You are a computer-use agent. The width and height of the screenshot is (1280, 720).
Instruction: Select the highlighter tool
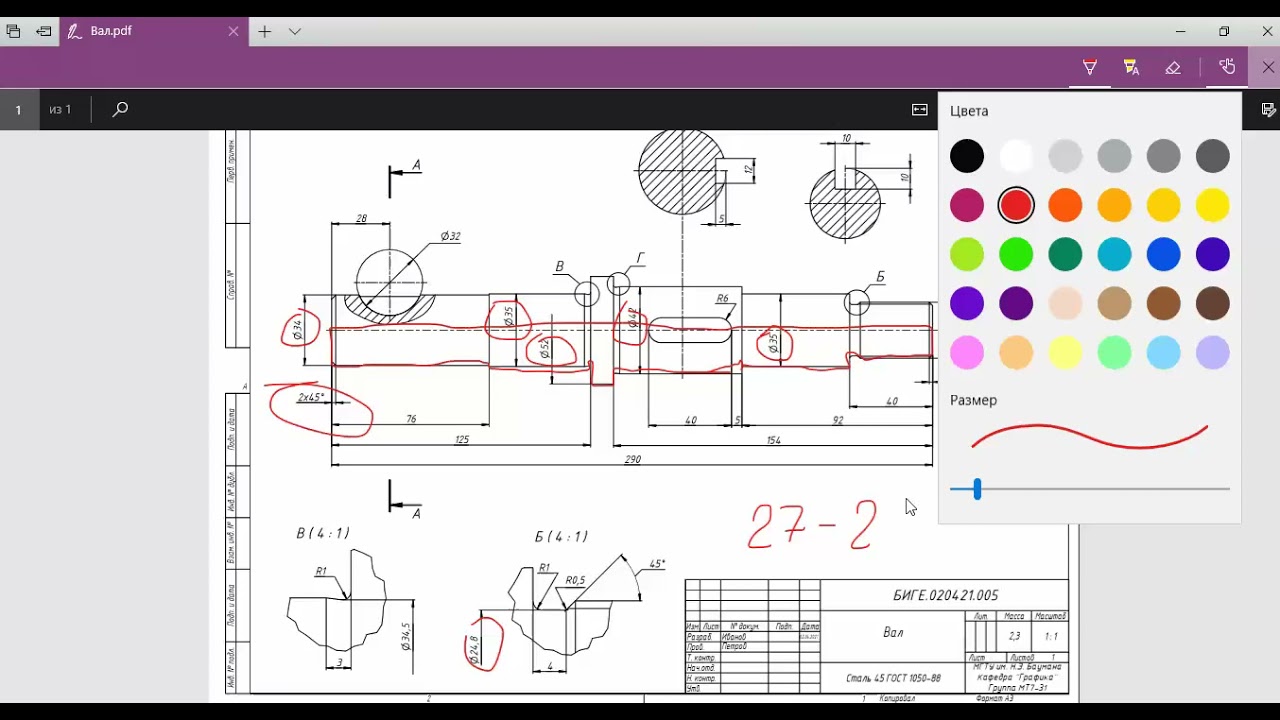pyautogui.click(x=1131, y=67)
